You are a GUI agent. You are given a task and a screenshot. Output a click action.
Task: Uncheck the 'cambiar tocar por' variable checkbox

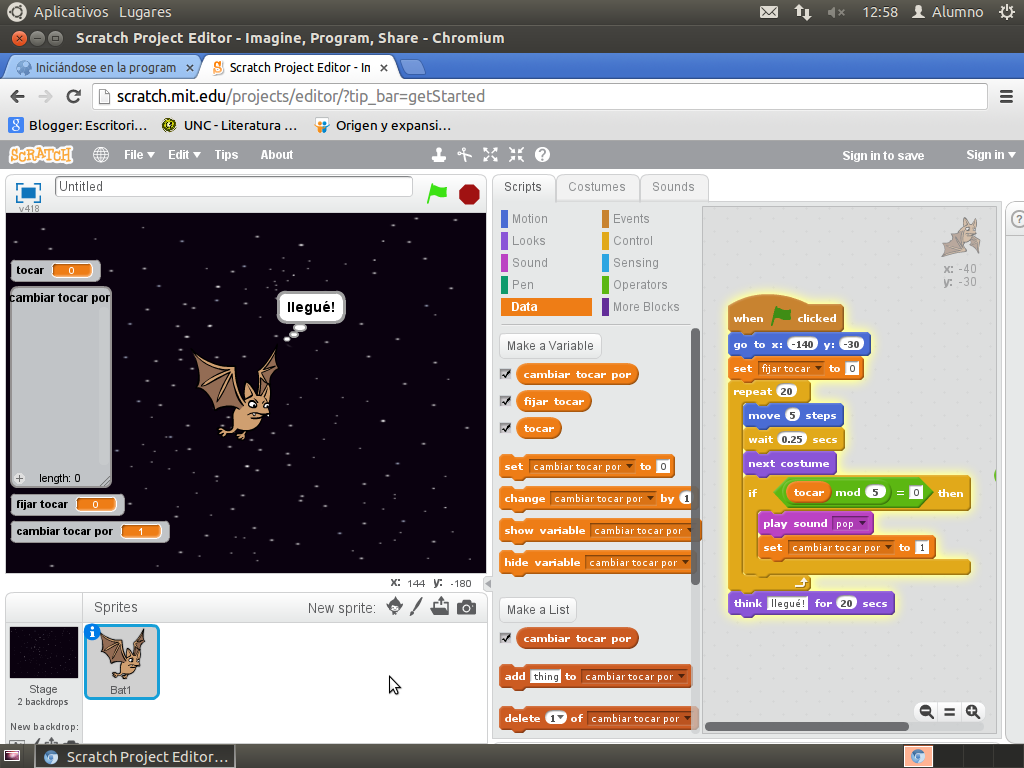click(505, 374)
